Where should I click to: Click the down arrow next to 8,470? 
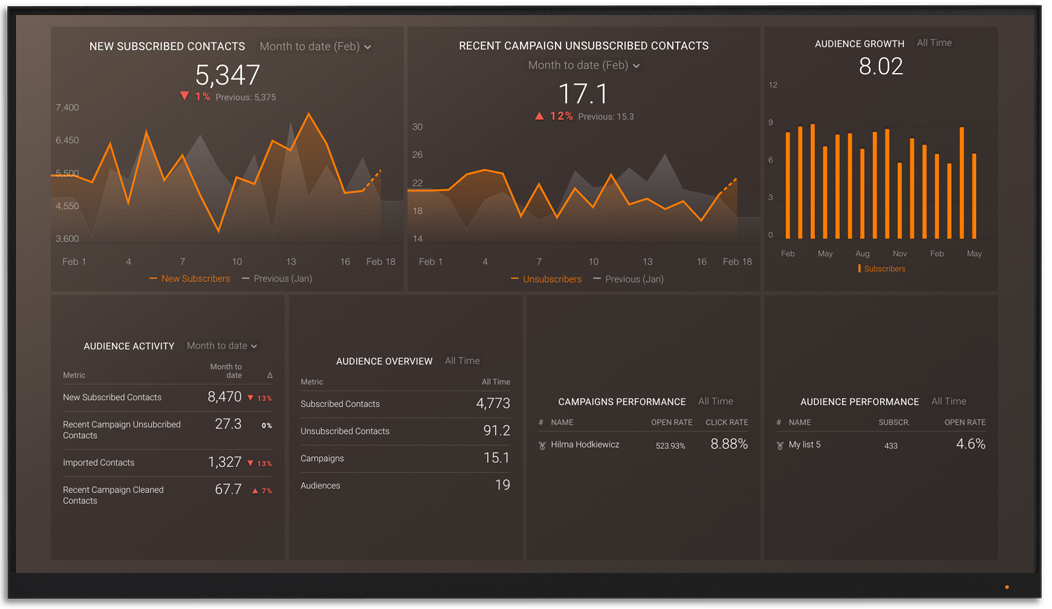coord(250,398)
